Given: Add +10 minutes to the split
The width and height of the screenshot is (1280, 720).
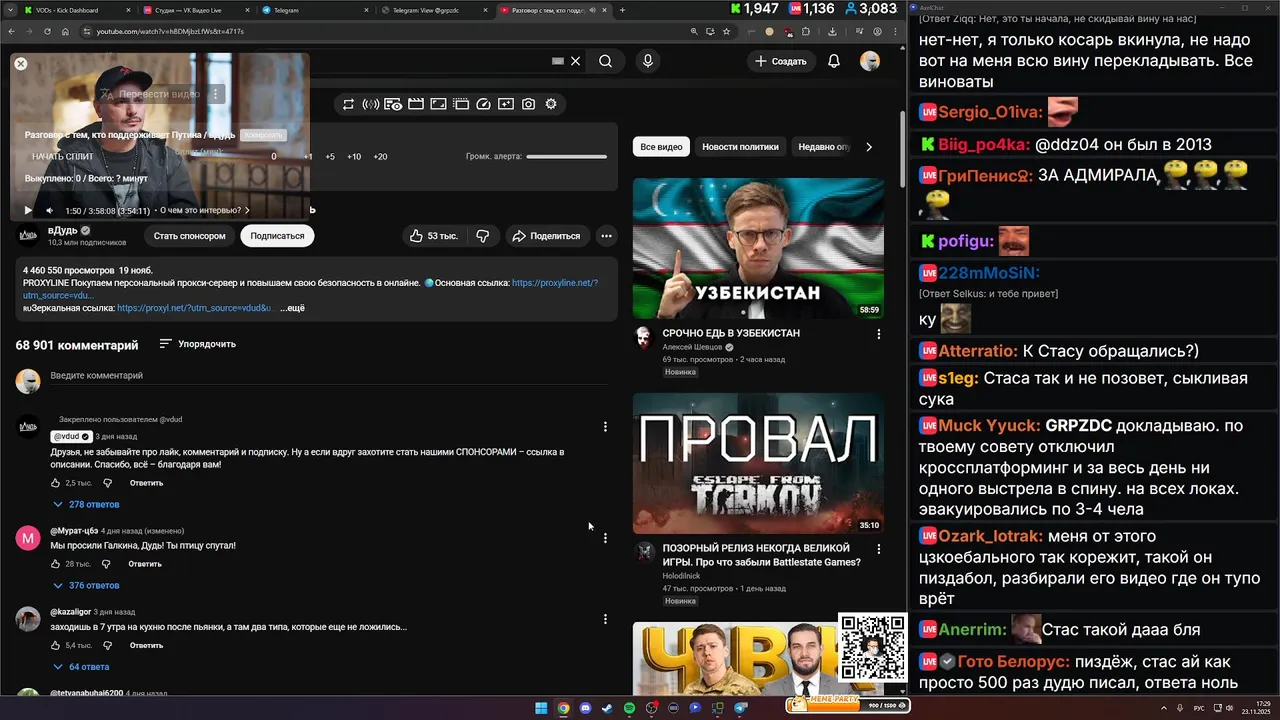Looking at the screenshot, I should (x=354, y=157).
